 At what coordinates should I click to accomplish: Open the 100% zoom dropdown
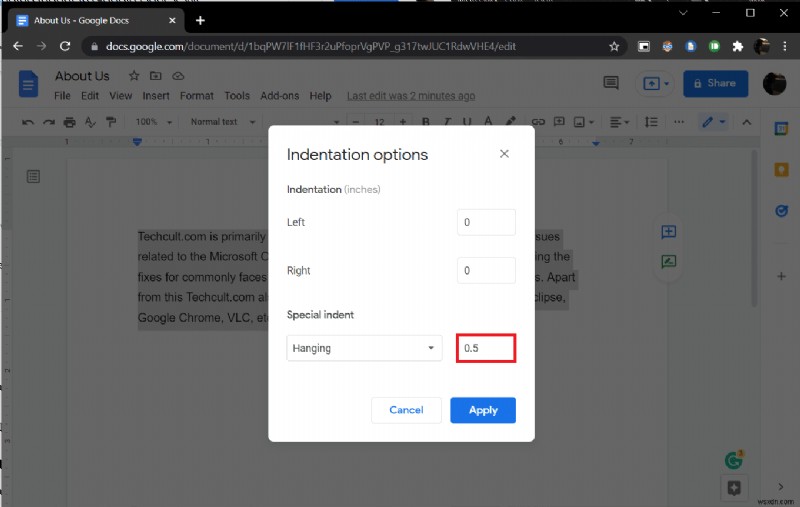153,122
